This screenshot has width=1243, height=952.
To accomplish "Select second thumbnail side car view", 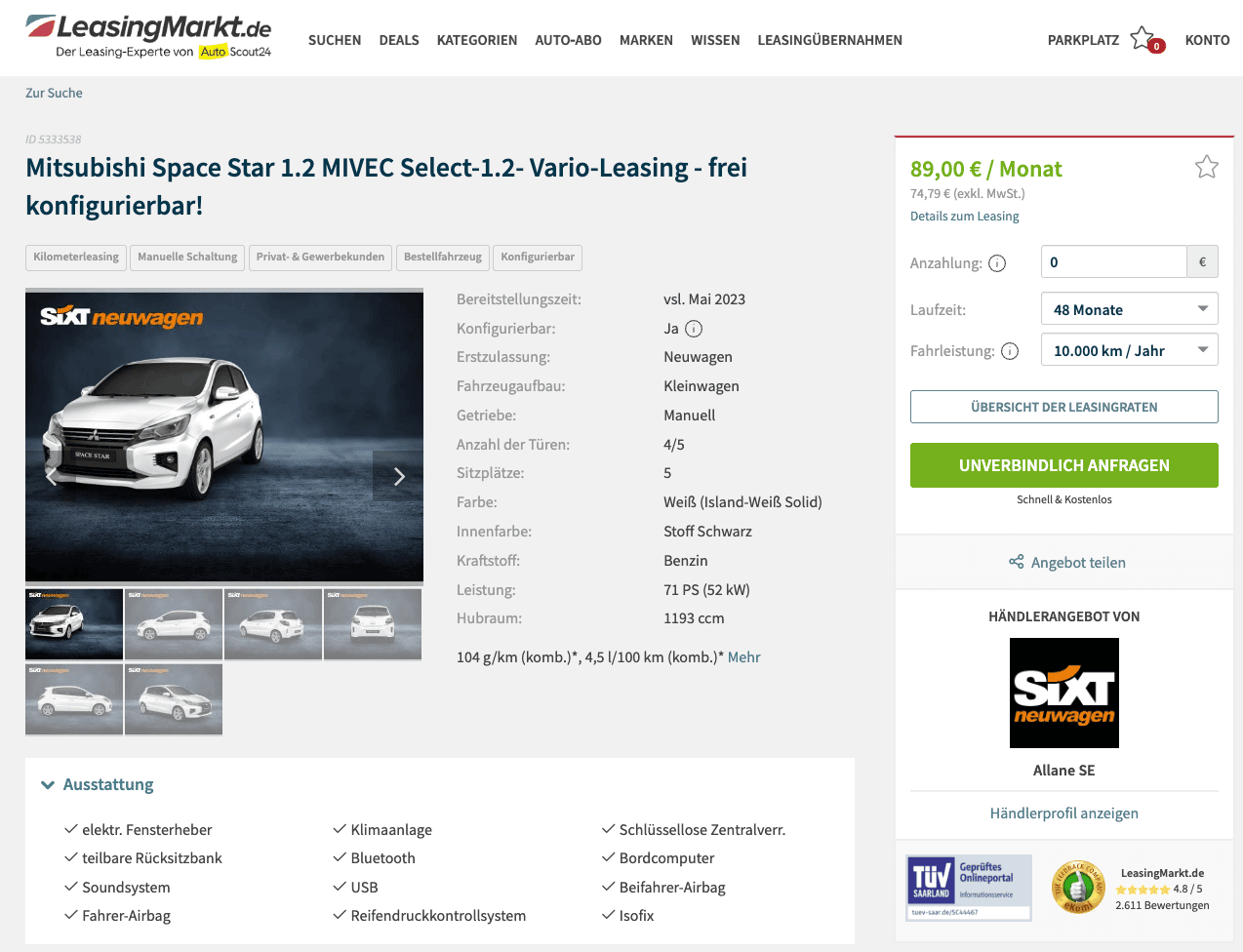I will click(x=174, y=623).
